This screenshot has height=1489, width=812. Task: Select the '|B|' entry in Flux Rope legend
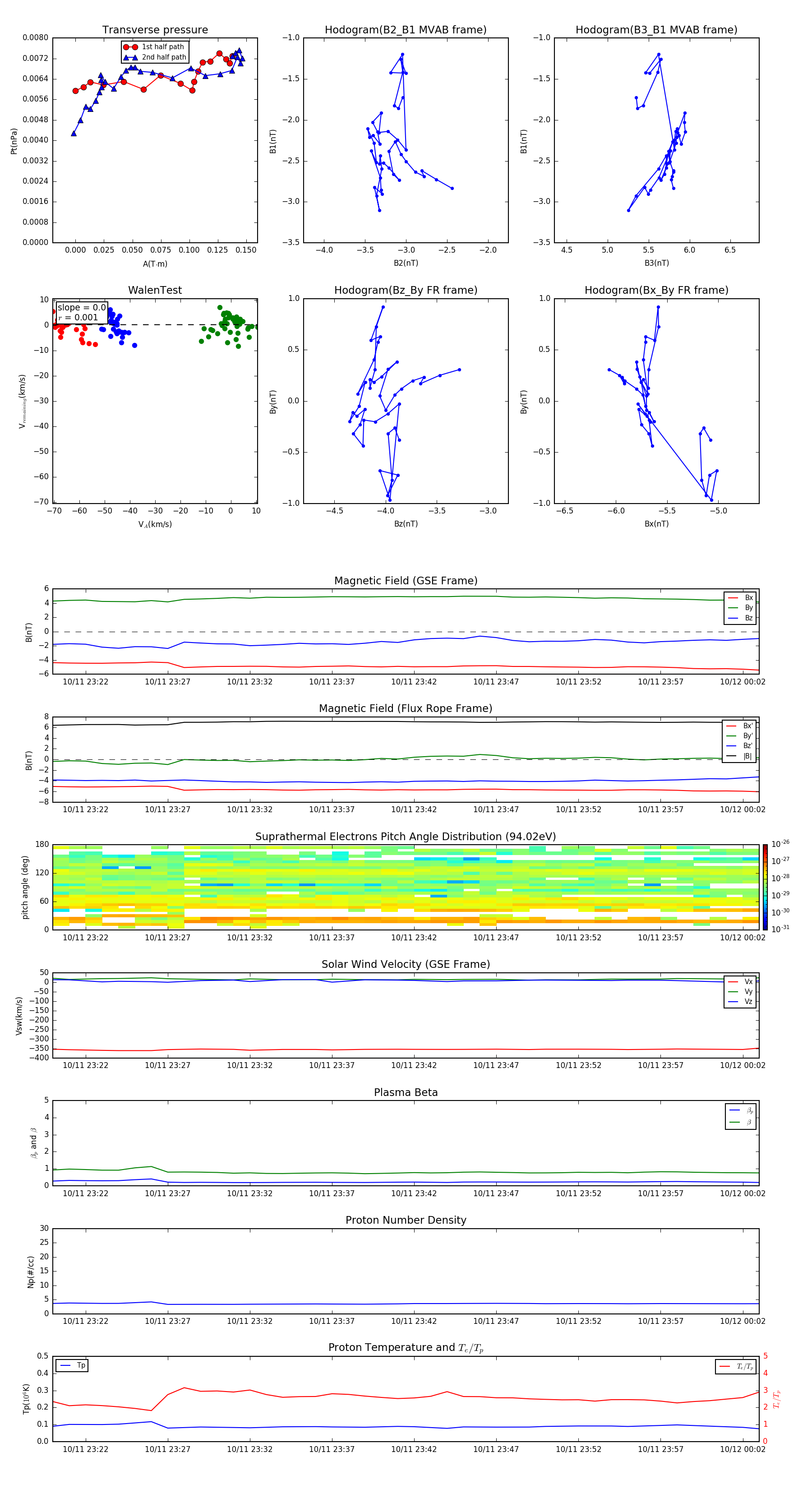[739, 756]
